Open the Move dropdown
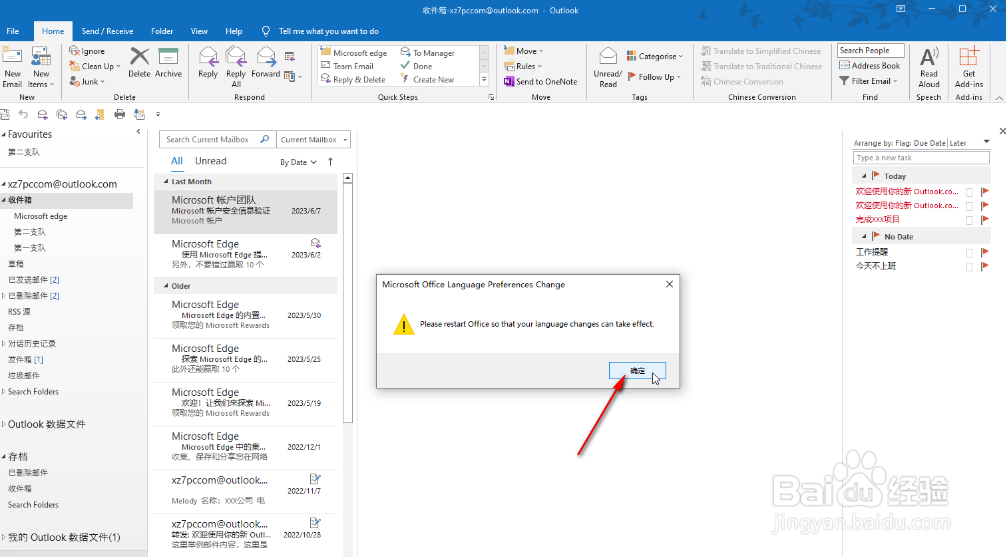This screenshot has width=1006, height=557. click(524, 51)
